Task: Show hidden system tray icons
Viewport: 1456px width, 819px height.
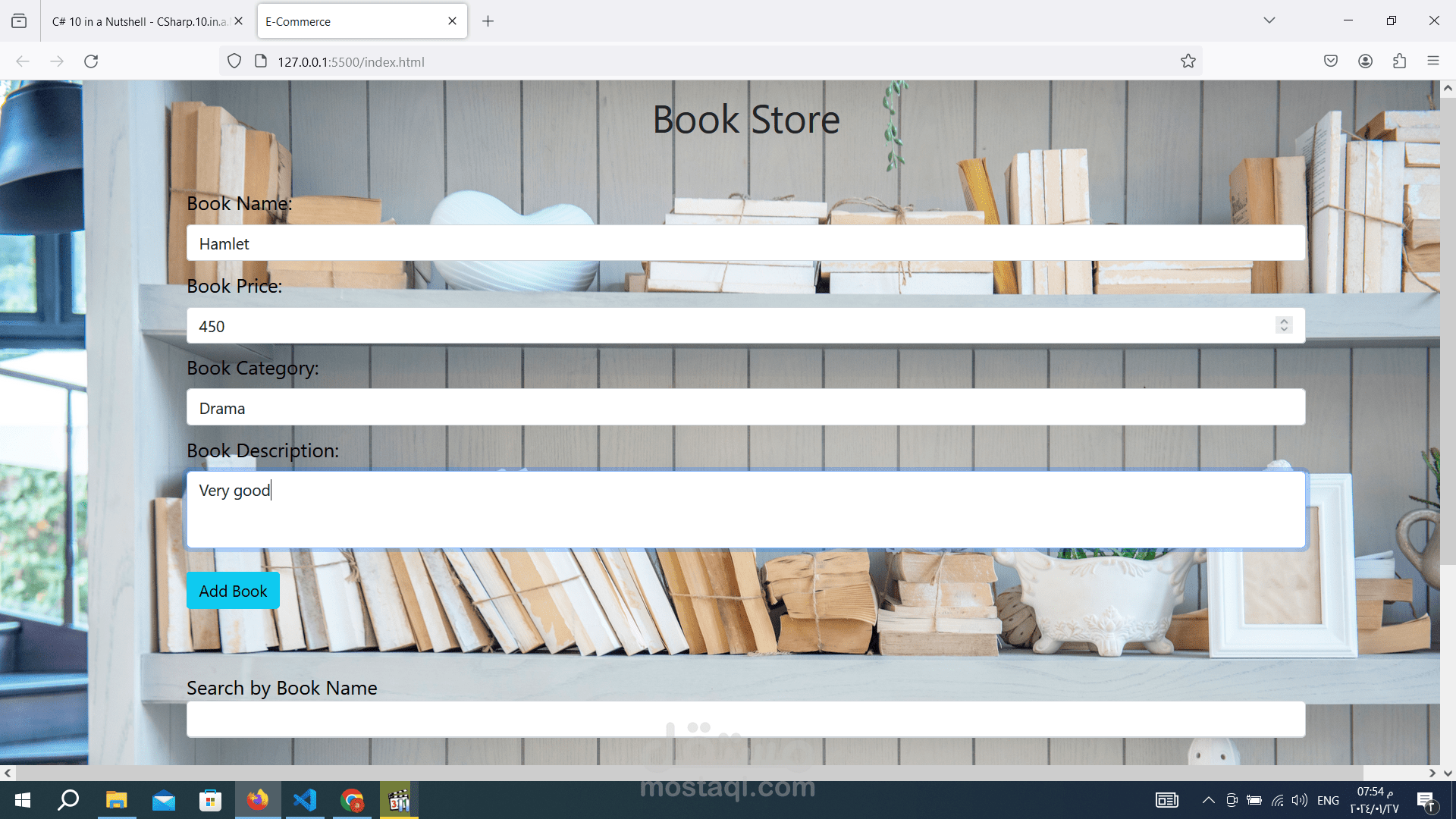Action: pos(1208,800)
